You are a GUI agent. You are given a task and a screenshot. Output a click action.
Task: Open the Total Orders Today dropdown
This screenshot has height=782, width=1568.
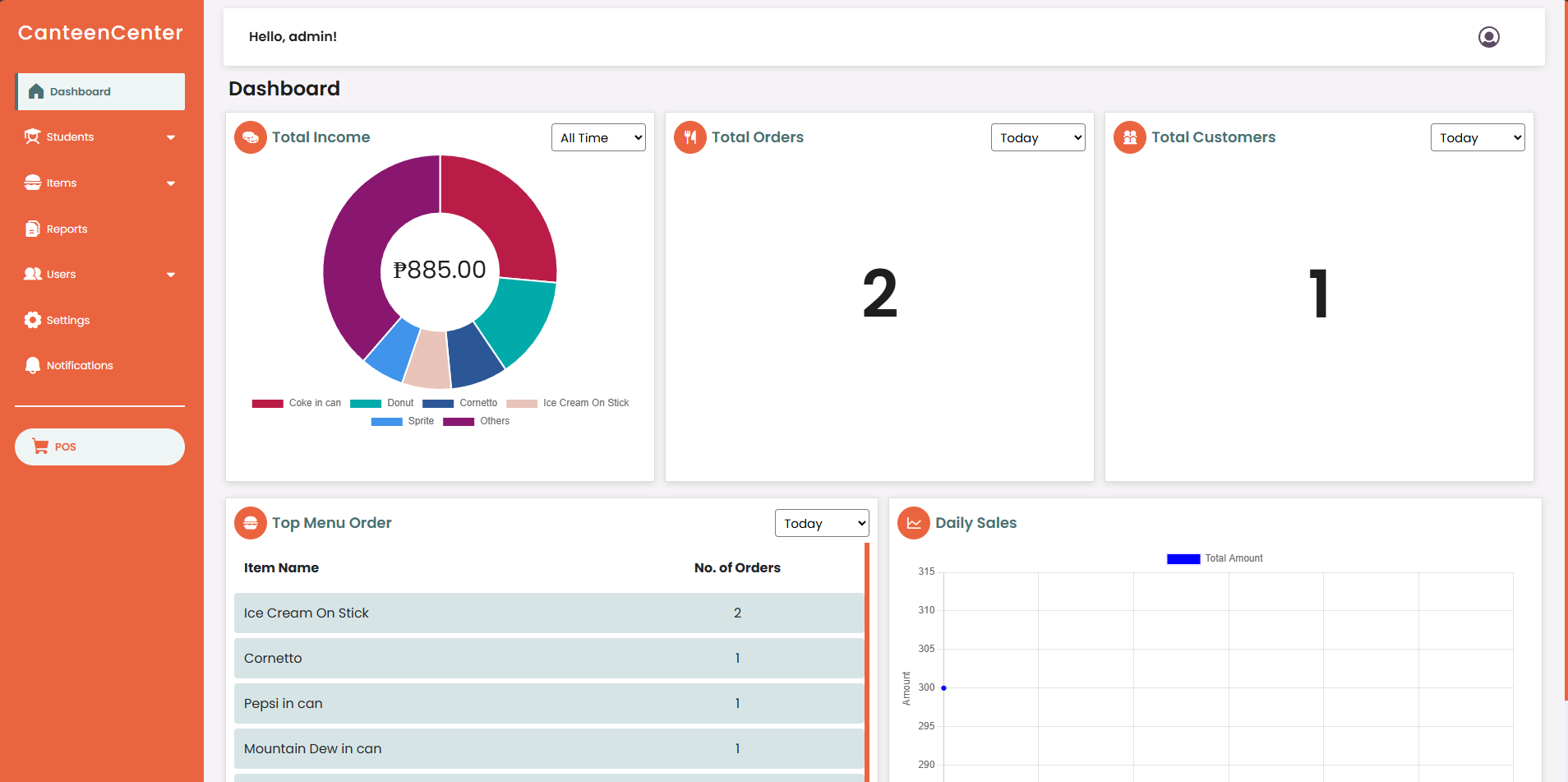point(1038,138)
